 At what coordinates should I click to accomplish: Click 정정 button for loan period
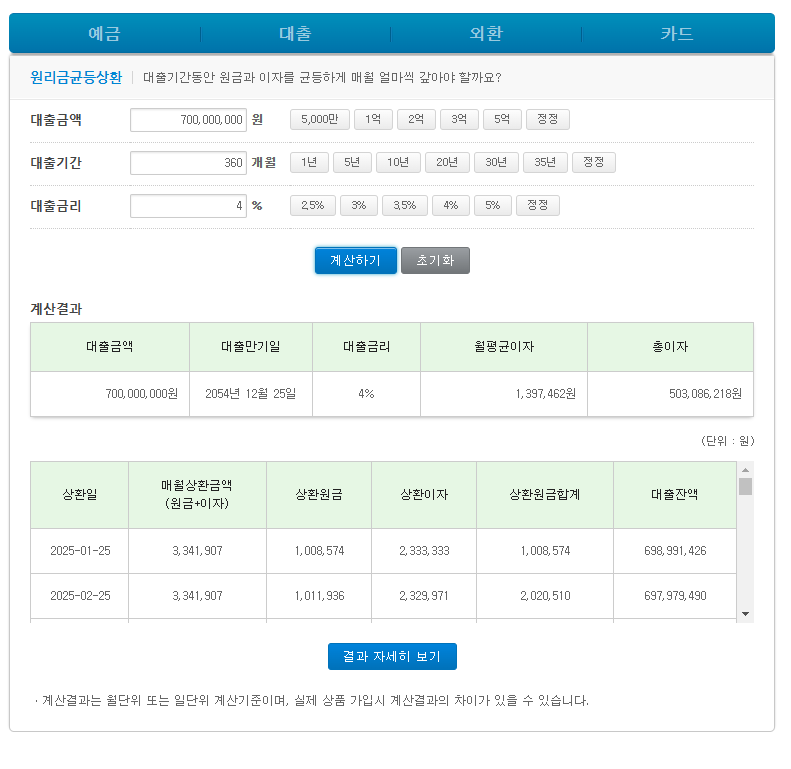tap(594, 162)
